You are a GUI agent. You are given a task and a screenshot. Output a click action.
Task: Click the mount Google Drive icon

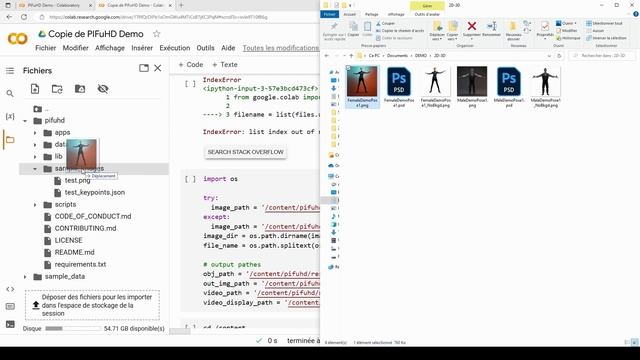click(80, 89)
